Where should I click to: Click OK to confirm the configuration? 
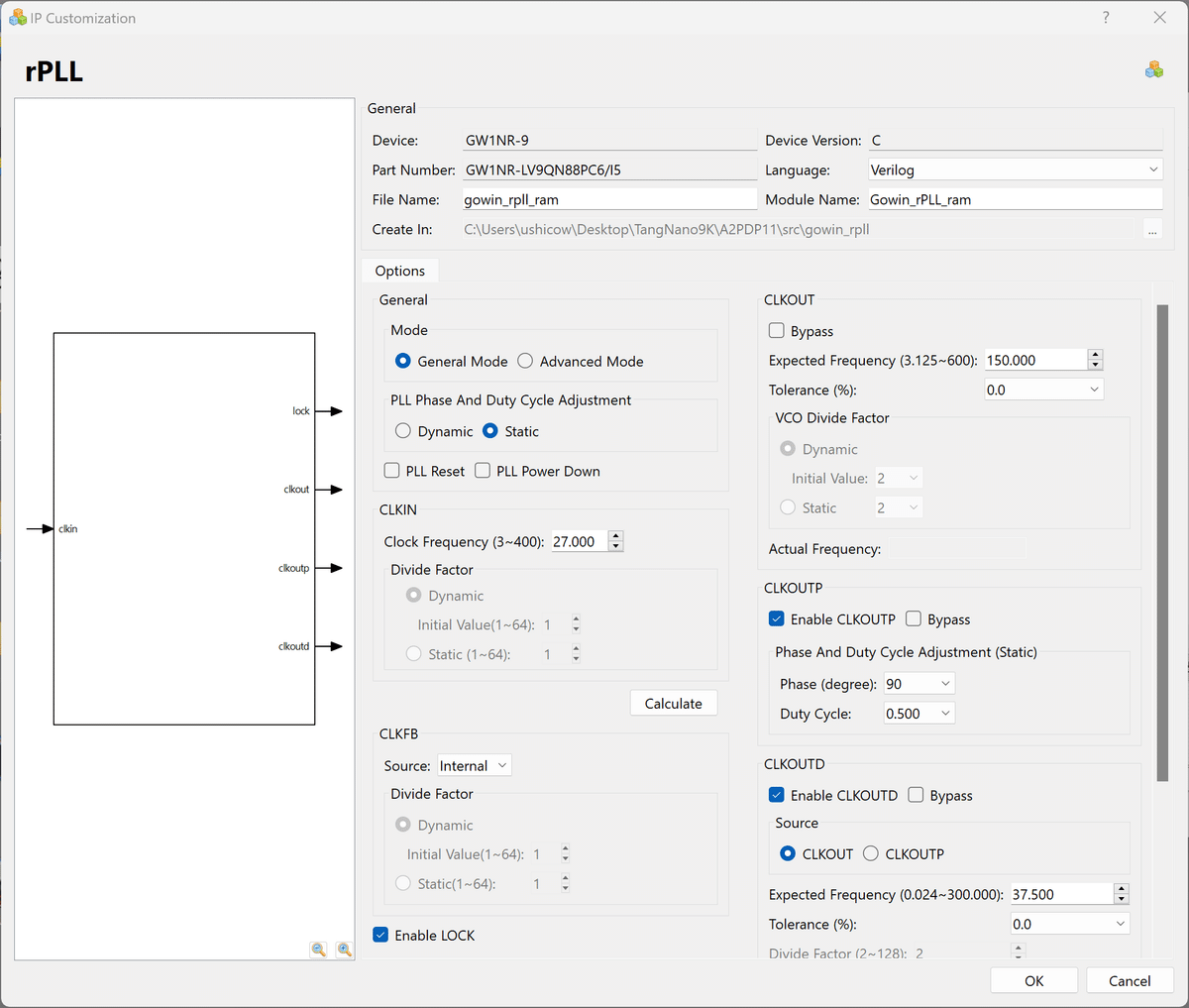(1033, 981)
